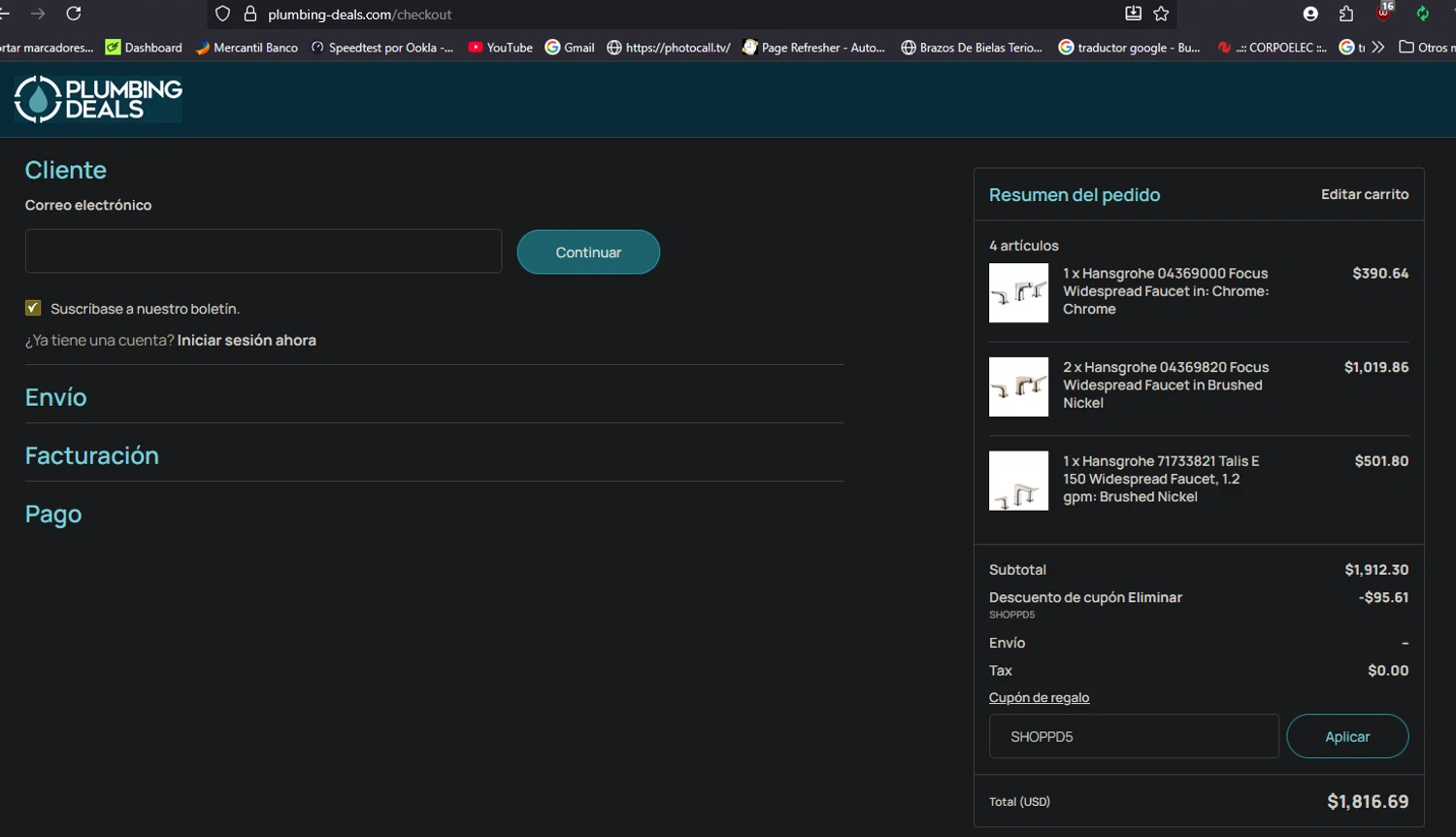
Task: Uncheck Suscríbase a nuestro boletín checkbox
Action: pyautogui.click(x=33, y=308)
